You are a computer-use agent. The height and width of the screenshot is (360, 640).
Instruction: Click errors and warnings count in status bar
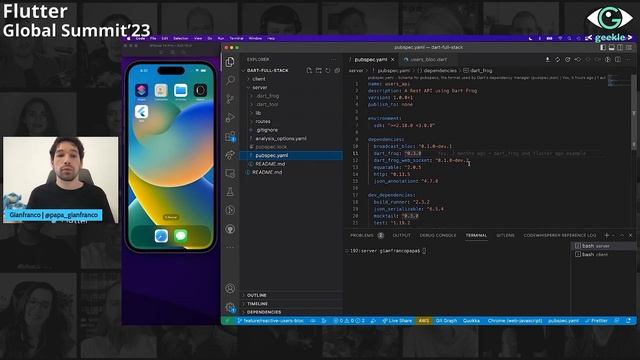point(349,321)
